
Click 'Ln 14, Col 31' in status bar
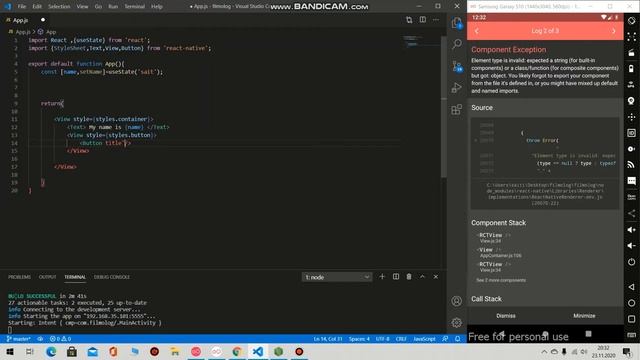click(x=328, y=339)
